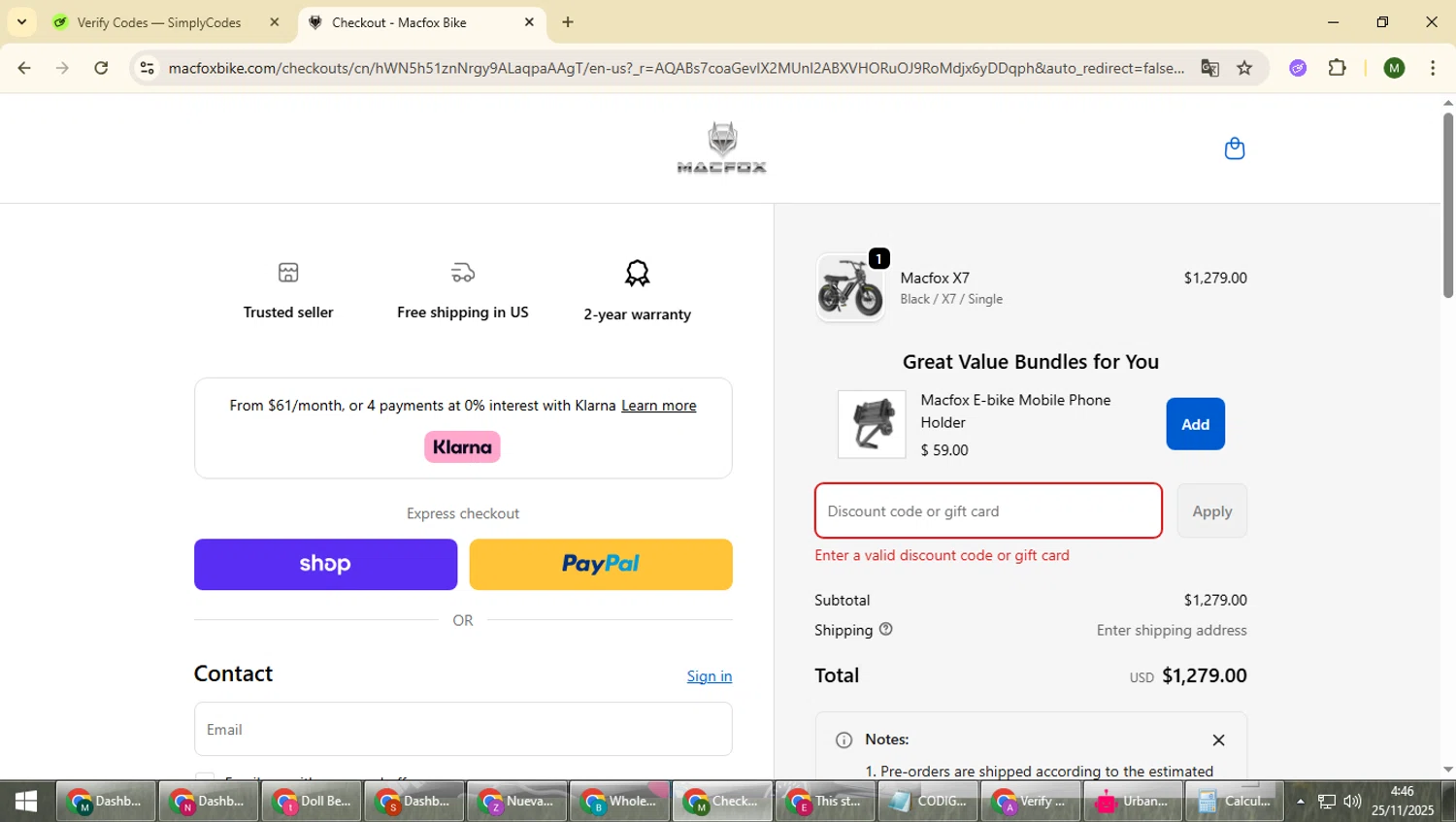Viewport: 1456px width, 822px height.
Task: Click the Notes info circle icon
Action: (x=844, y=740)
